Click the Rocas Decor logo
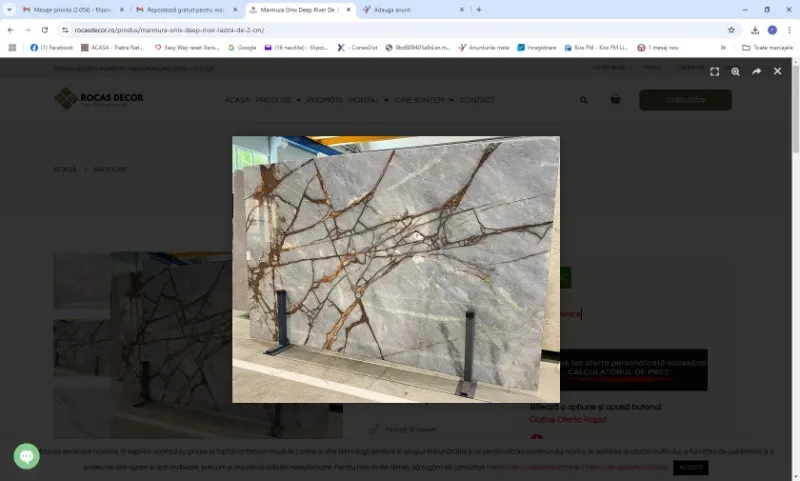 [x=99, y=98]
